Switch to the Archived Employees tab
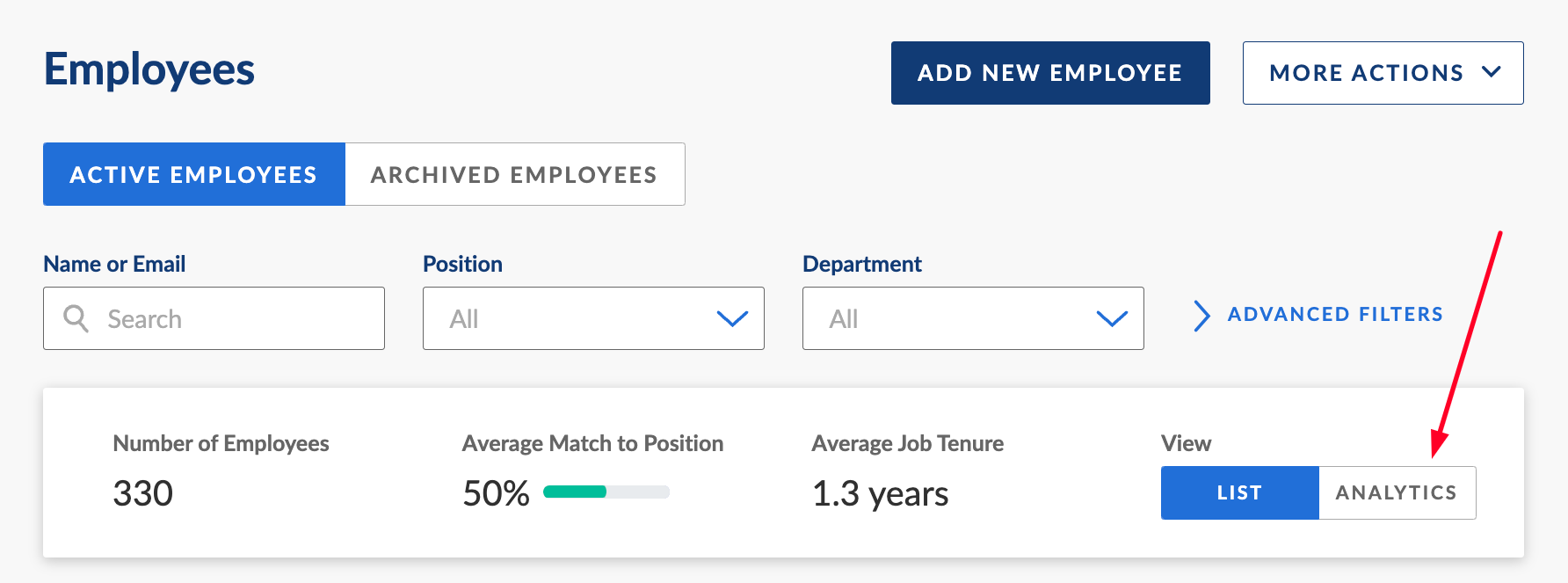 (514, 174)
